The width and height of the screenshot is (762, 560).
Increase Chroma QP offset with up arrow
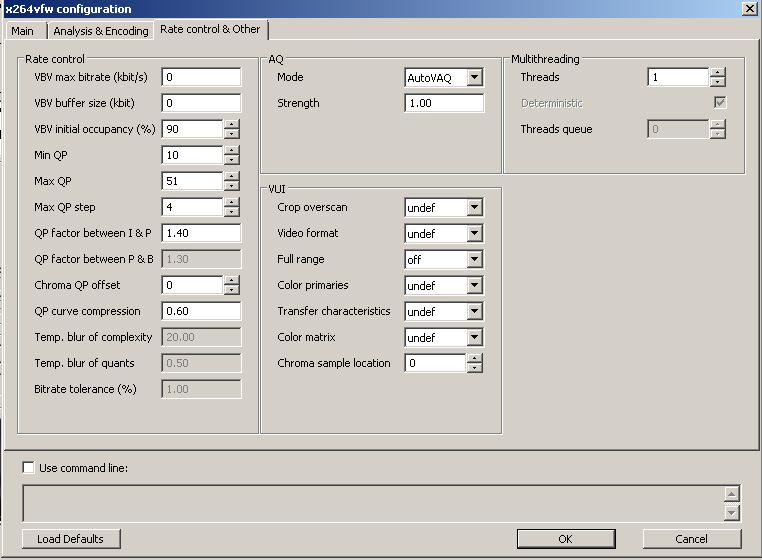pyautogui.click(x=232, y=280)
